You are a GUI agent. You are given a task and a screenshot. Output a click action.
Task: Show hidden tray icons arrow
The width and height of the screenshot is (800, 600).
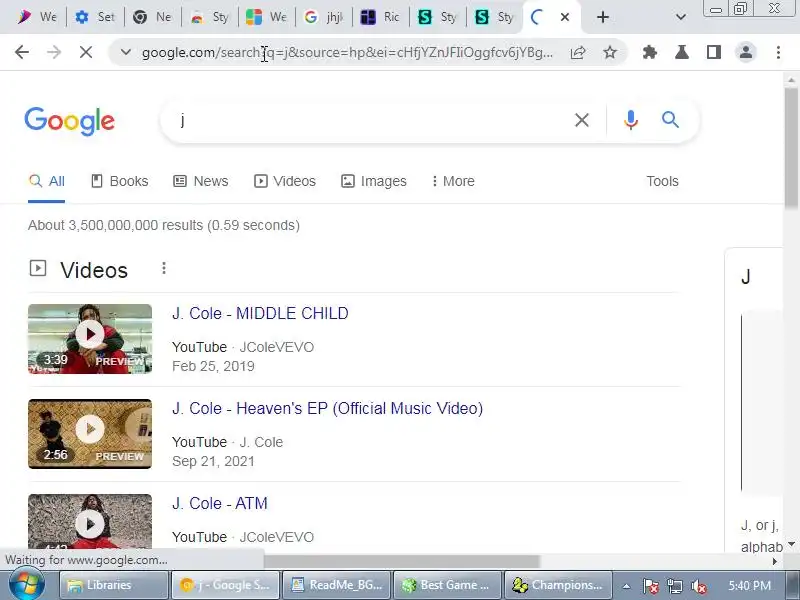point(626,586)
